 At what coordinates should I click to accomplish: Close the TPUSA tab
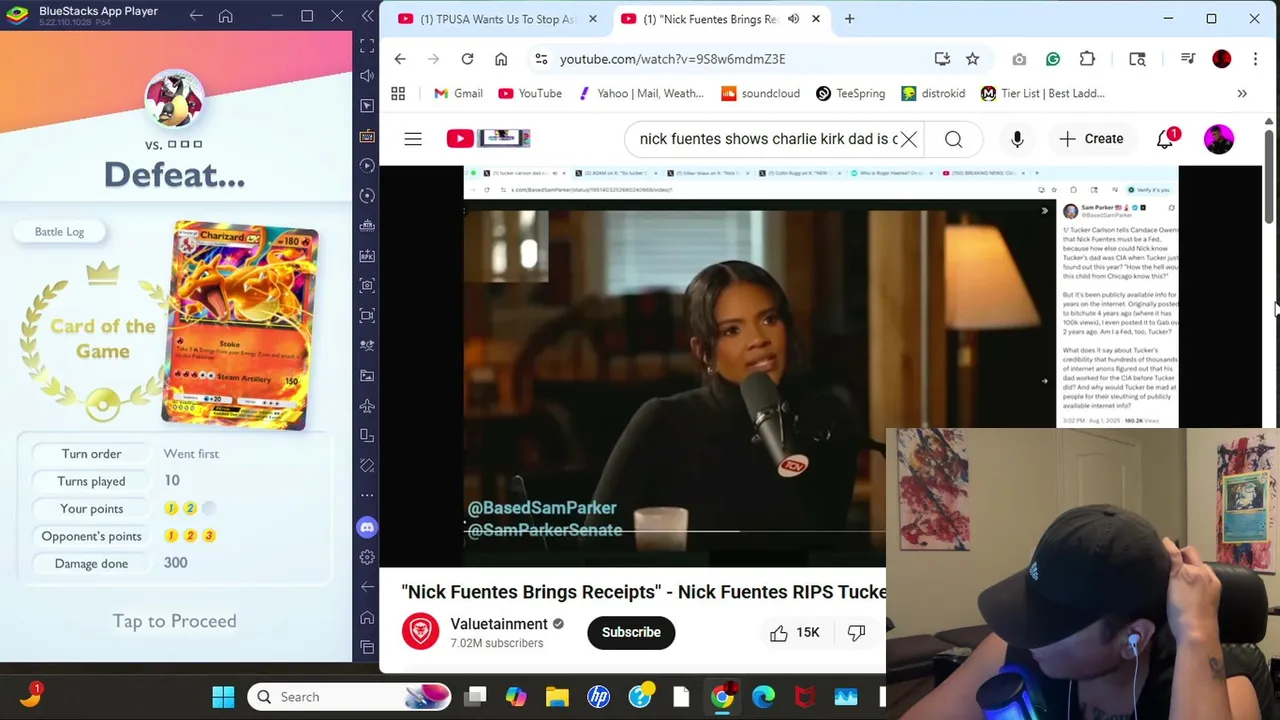(x=593, y=19)
